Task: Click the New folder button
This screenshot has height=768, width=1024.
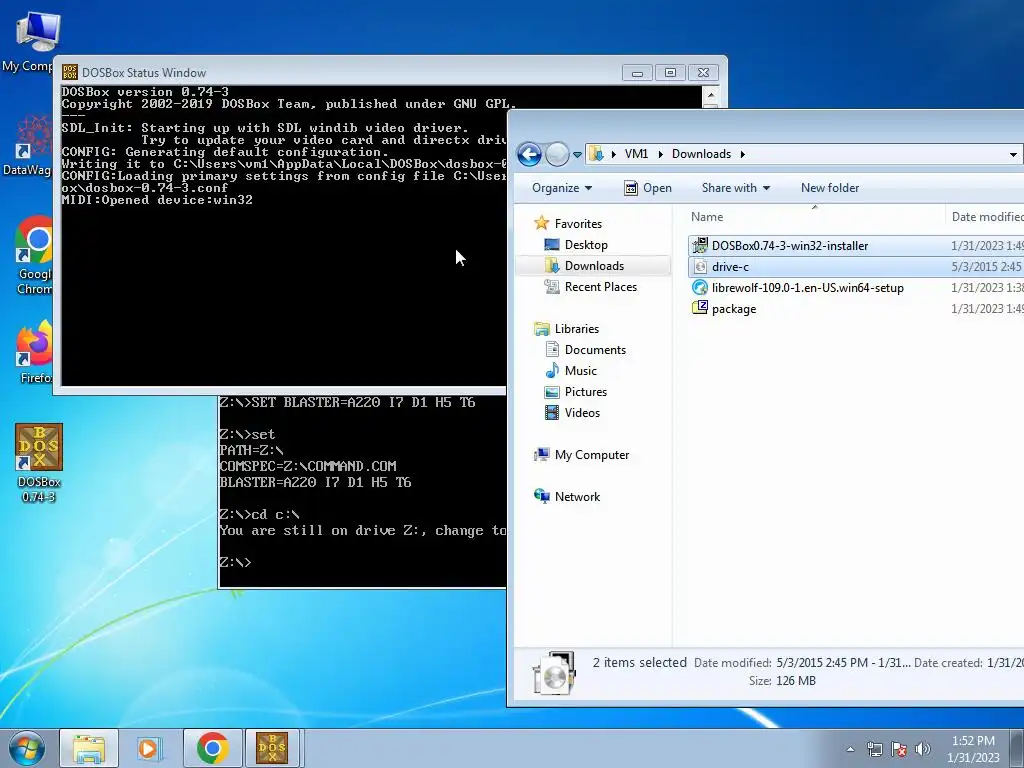Action: (830, 188)
